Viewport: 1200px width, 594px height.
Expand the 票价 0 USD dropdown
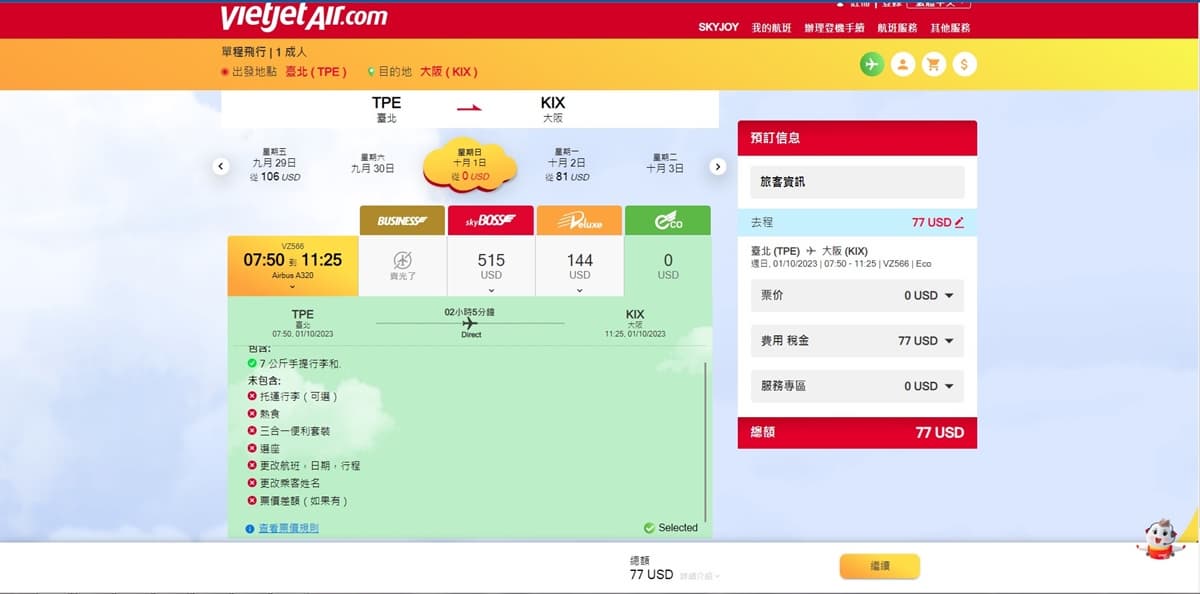[x=857, y=296]
